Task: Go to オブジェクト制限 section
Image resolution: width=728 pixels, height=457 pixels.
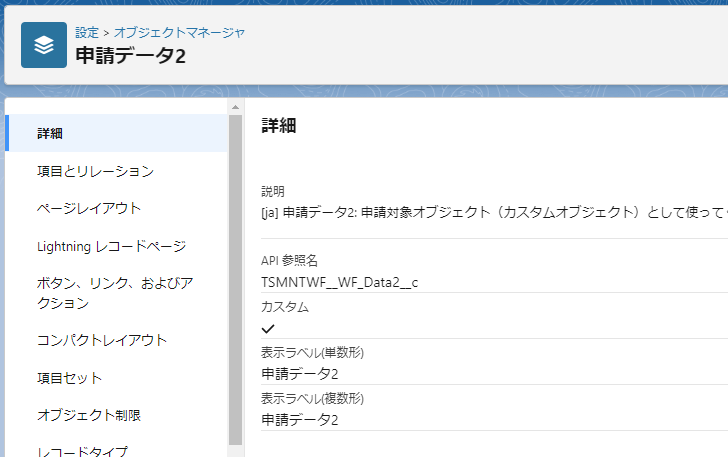Action: [x=89, y=415]
